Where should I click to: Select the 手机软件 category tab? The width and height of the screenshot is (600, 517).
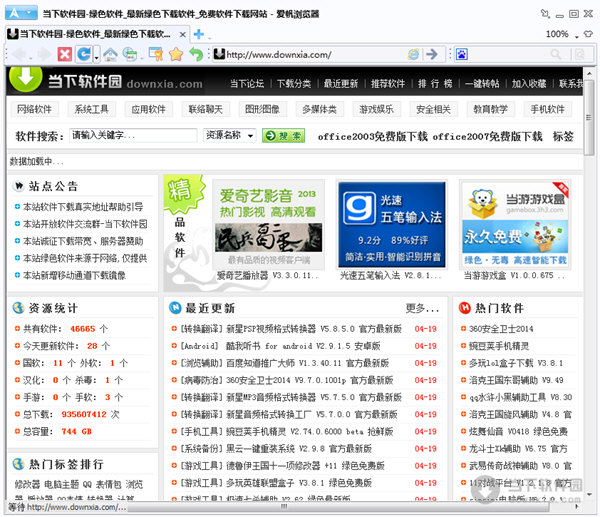547,109
